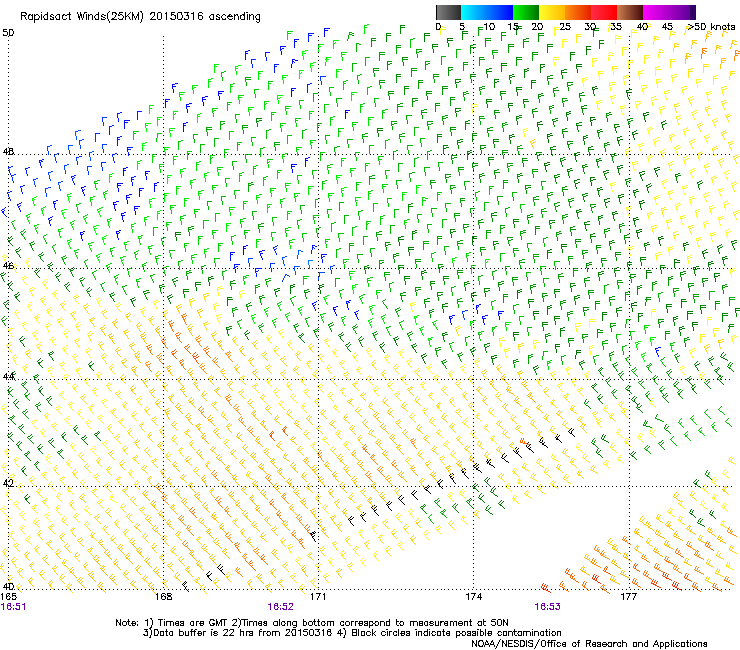The image size is (740, 650).
Task: Click the latitude label '46'
Action: (8, 266)
